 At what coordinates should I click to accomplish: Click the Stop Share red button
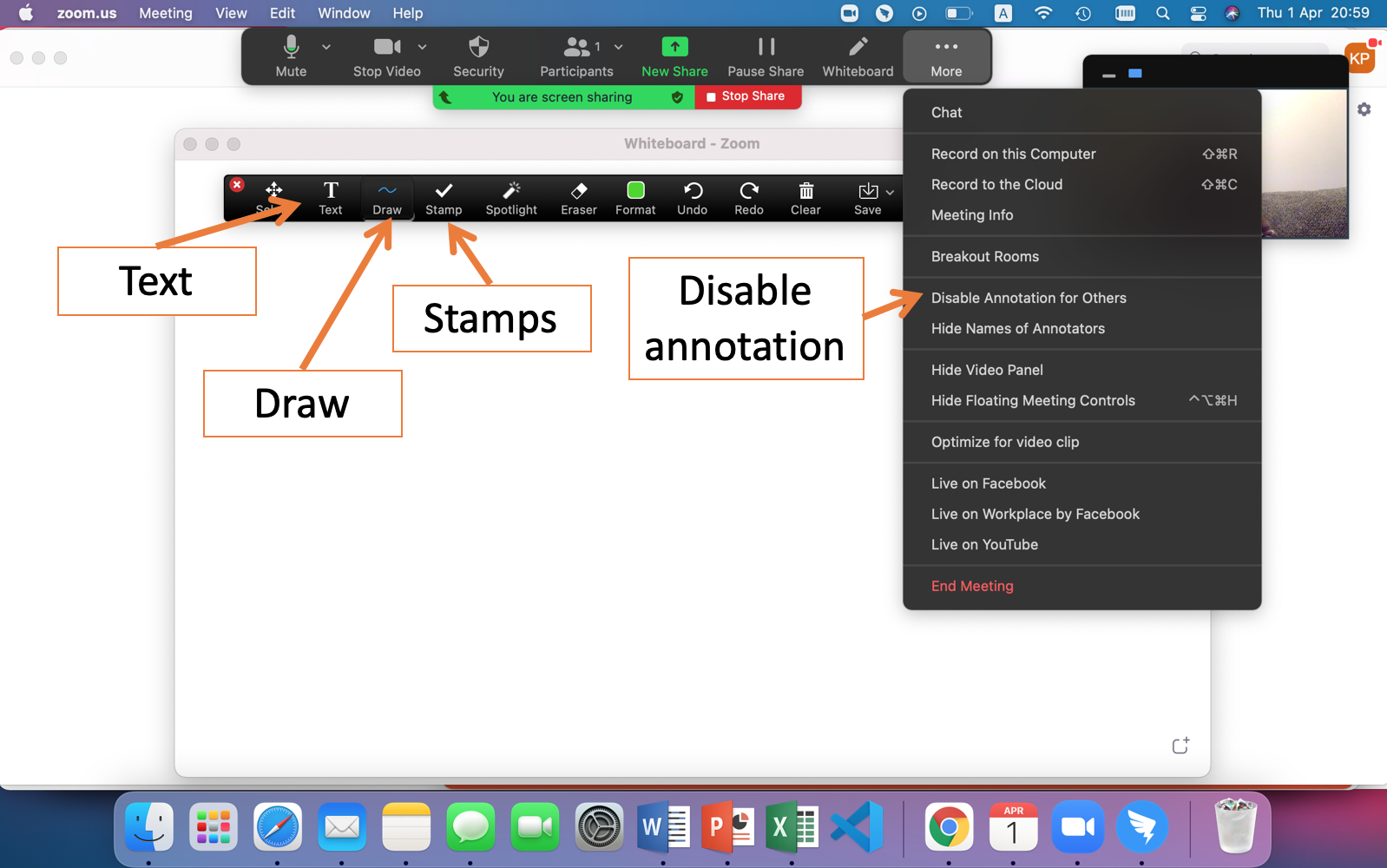[x=747, y=96]
